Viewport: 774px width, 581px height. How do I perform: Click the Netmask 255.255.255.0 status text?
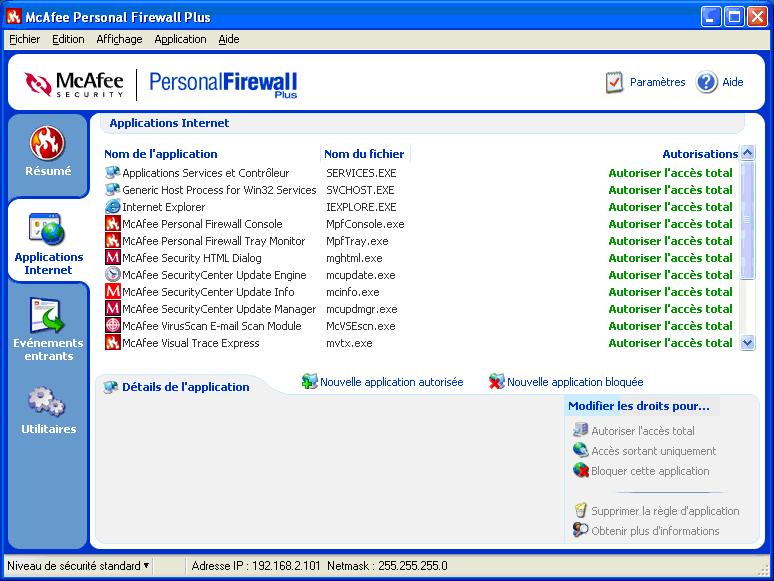click(x=387, y=566)
